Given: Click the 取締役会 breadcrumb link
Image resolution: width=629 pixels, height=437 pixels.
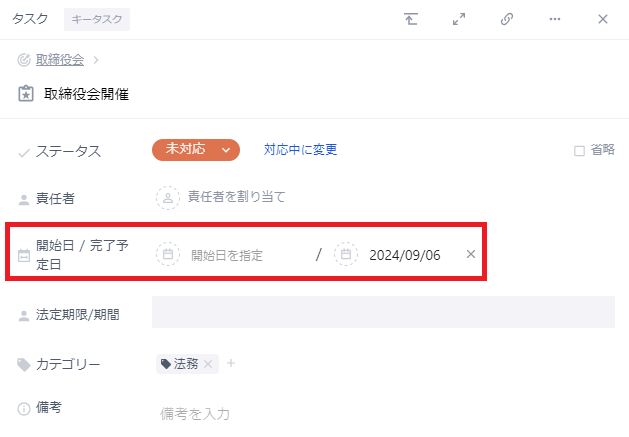Looking at the screenshot, I should (60, 60).
